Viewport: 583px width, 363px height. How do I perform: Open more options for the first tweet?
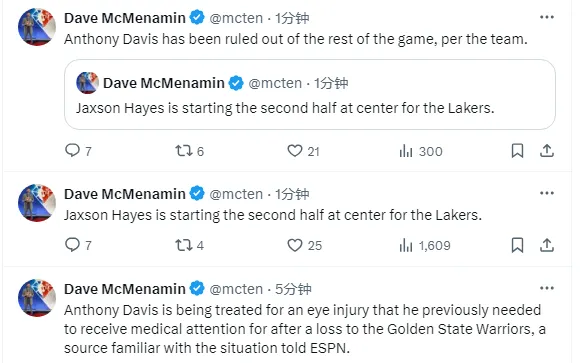pyautogui.click(x=547, y=17)
